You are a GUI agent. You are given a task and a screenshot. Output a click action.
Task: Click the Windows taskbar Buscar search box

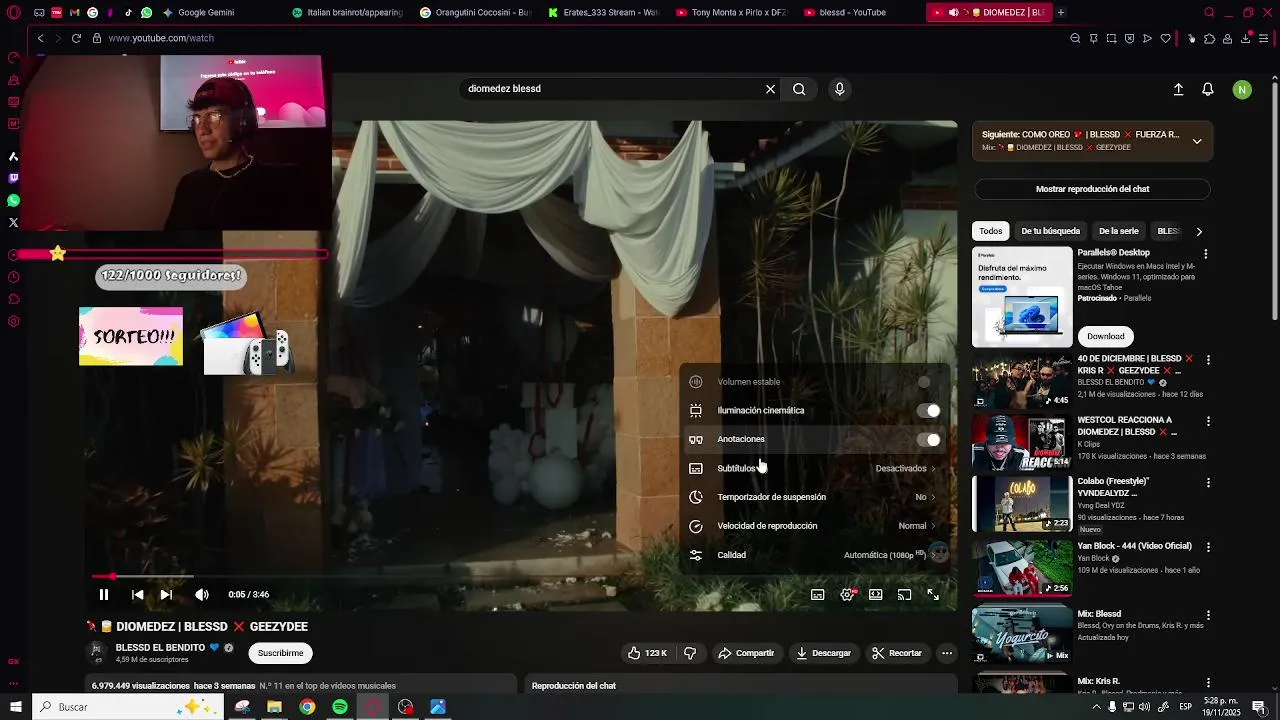tap(130, 707)
